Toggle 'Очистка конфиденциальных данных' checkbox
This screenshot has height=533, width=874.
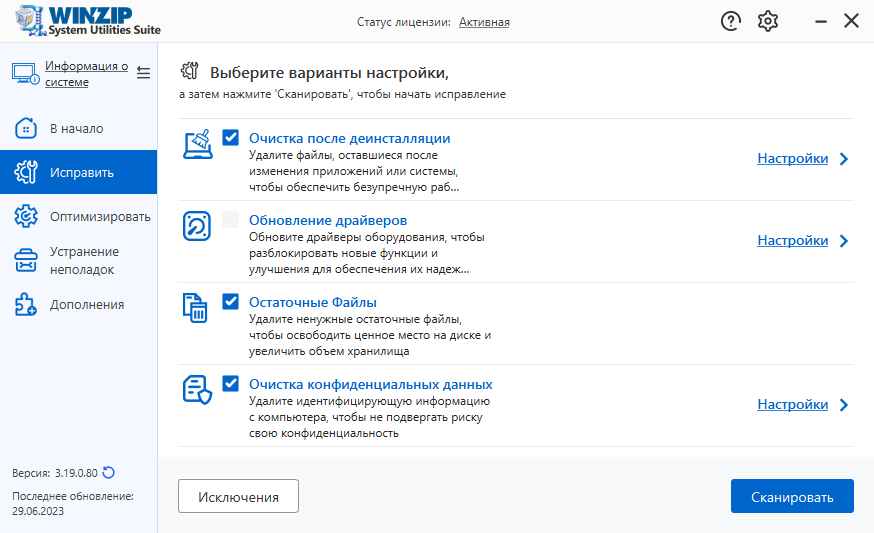[231, 384]
